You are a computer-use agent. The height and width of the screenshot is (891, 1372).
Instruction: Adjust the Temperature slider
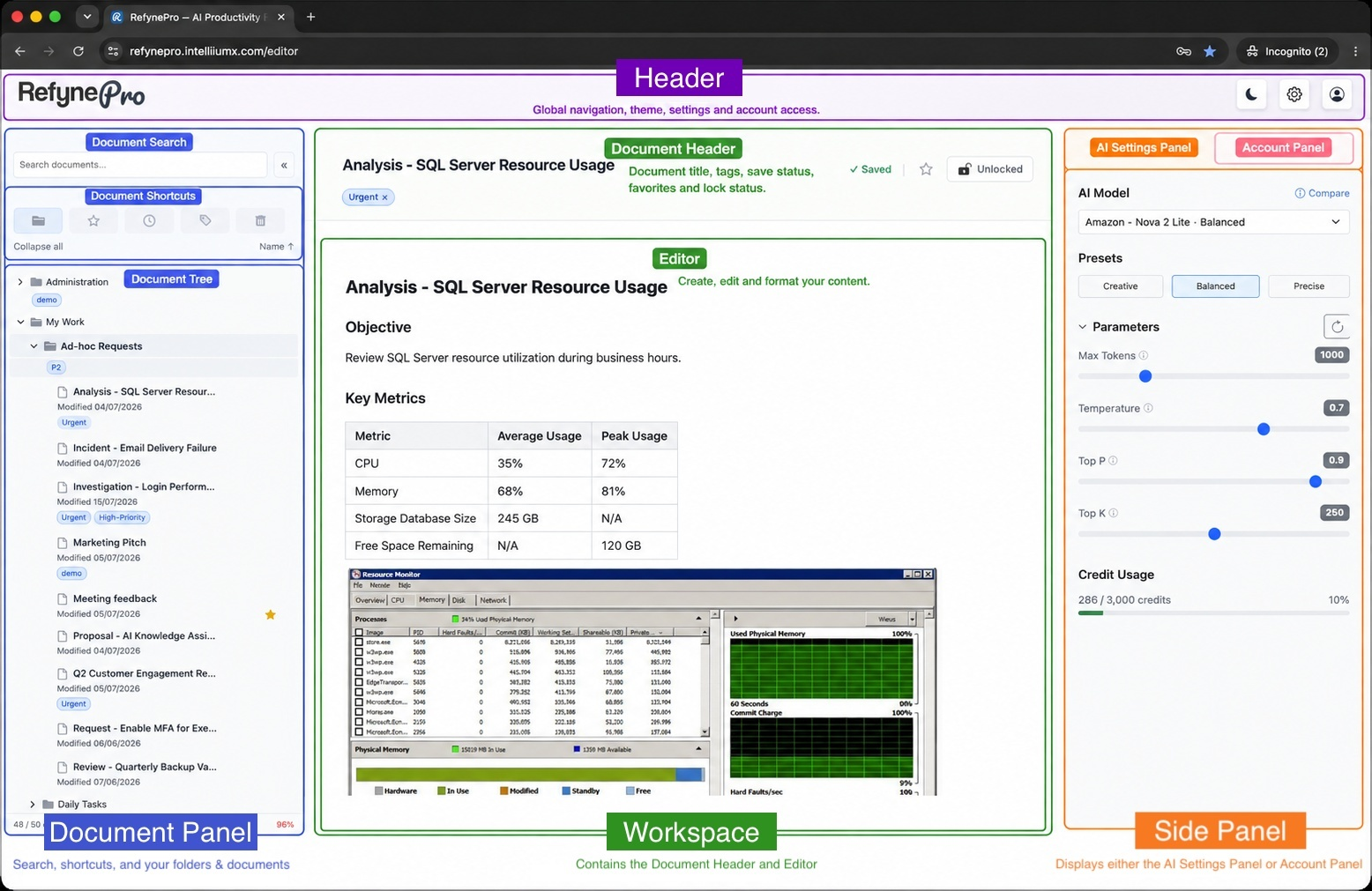[x=1213, y=429]
